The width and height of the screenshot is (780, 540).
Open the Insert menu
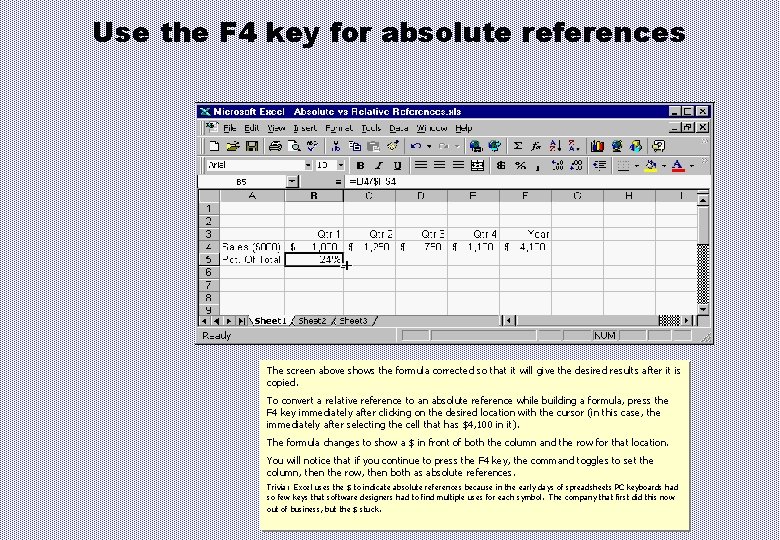[x=305, y=128]
